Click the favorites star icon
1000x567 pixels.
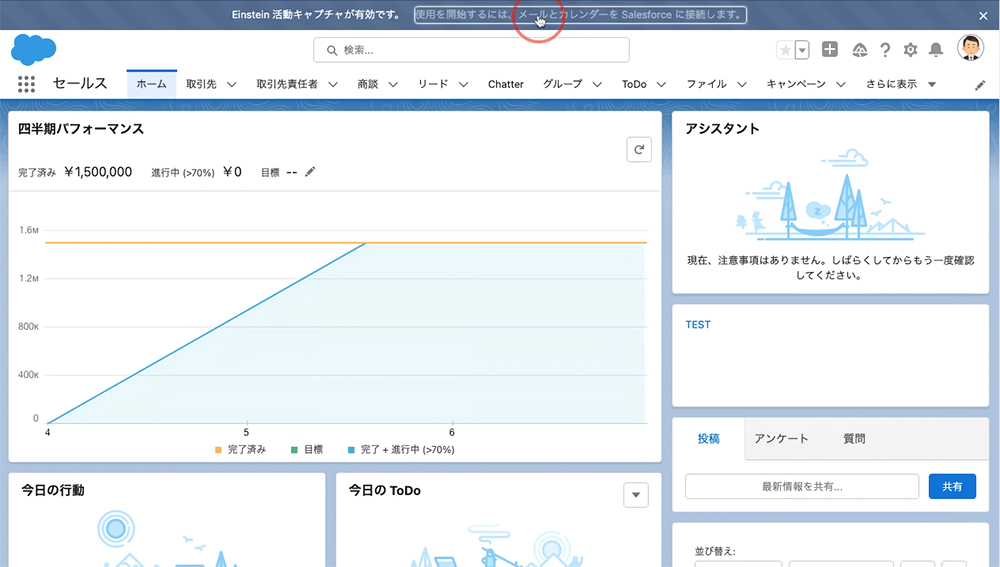[785, 50]
